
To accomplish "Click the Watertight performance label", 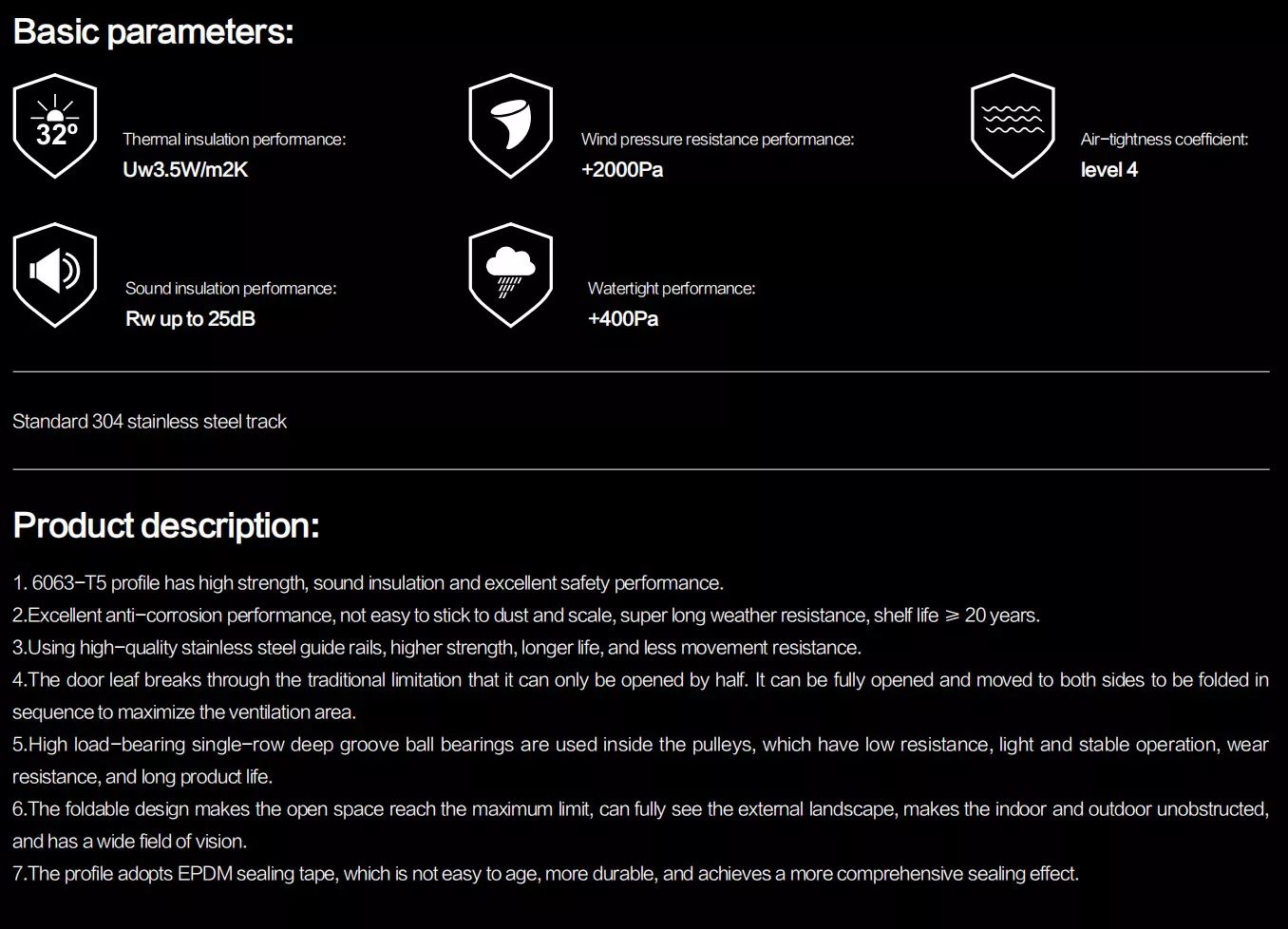I will click(672, 289).
